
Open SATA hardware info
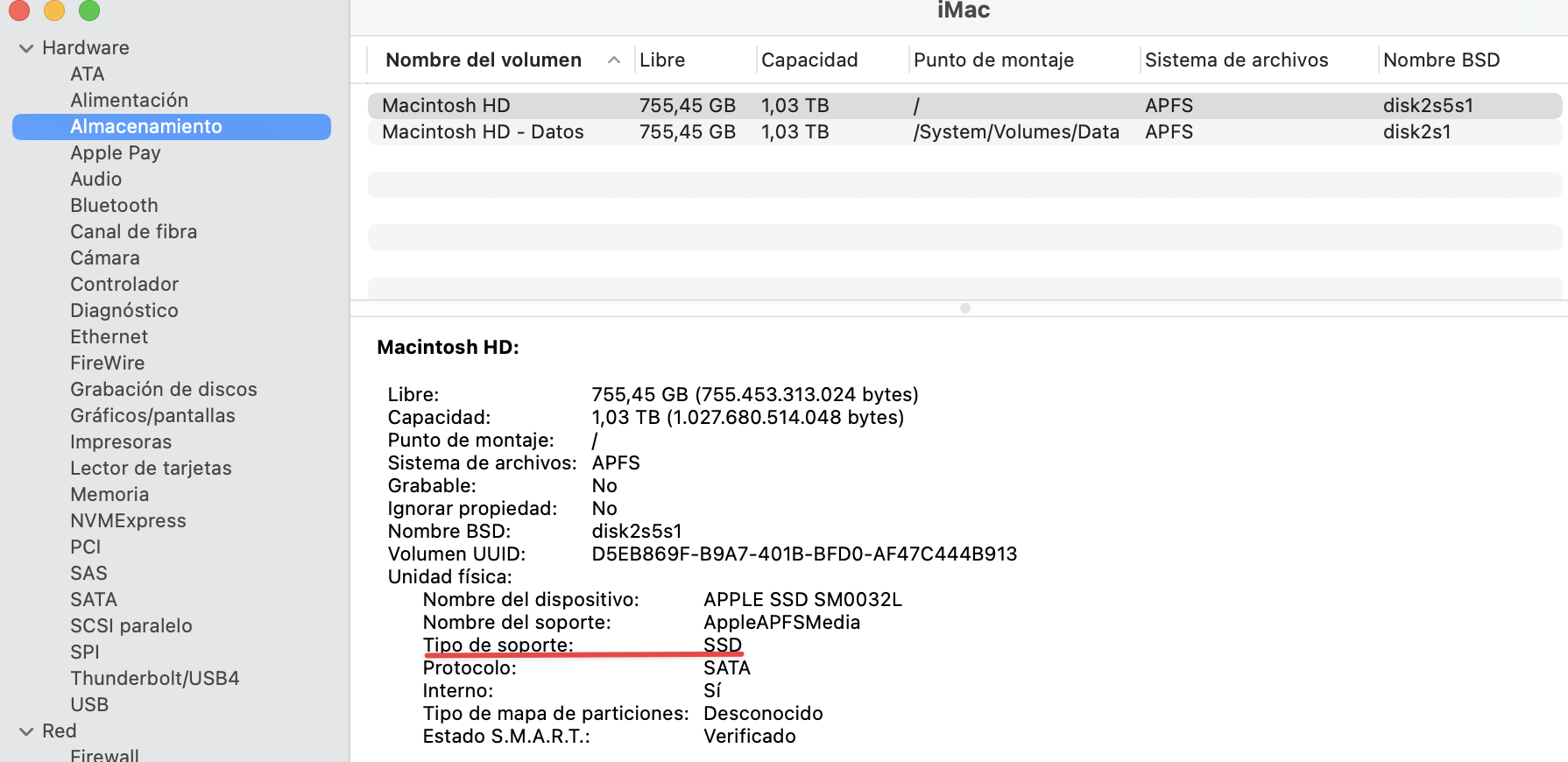coord(94,600)
